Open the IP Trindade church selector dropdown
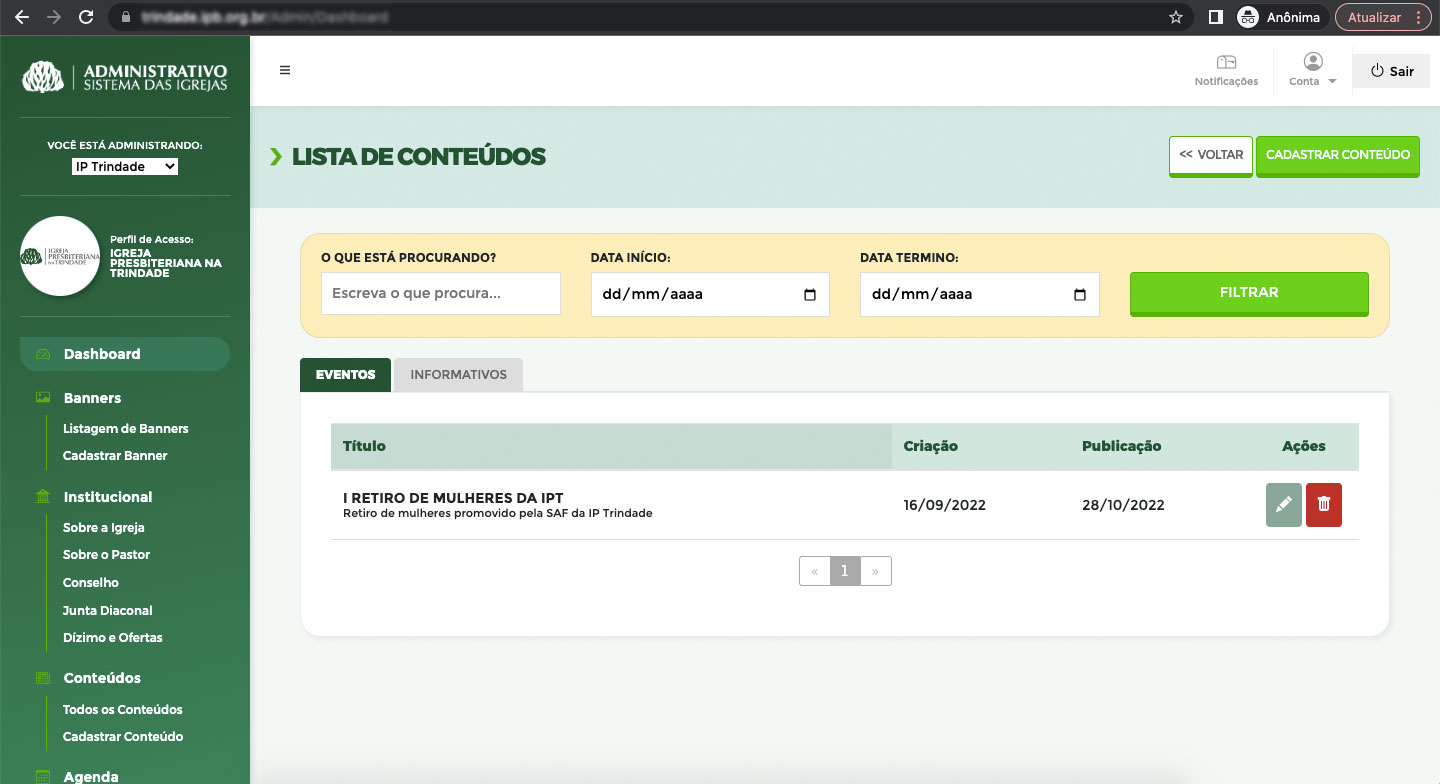Image resolution: width=1440 pixels, height=784 pixels. 125,167
